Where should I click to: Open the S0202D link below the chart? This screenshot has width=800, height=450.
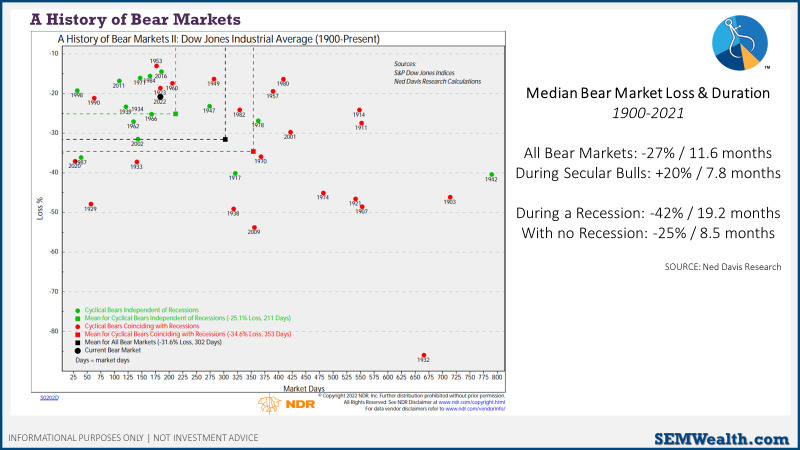[49, 397]
